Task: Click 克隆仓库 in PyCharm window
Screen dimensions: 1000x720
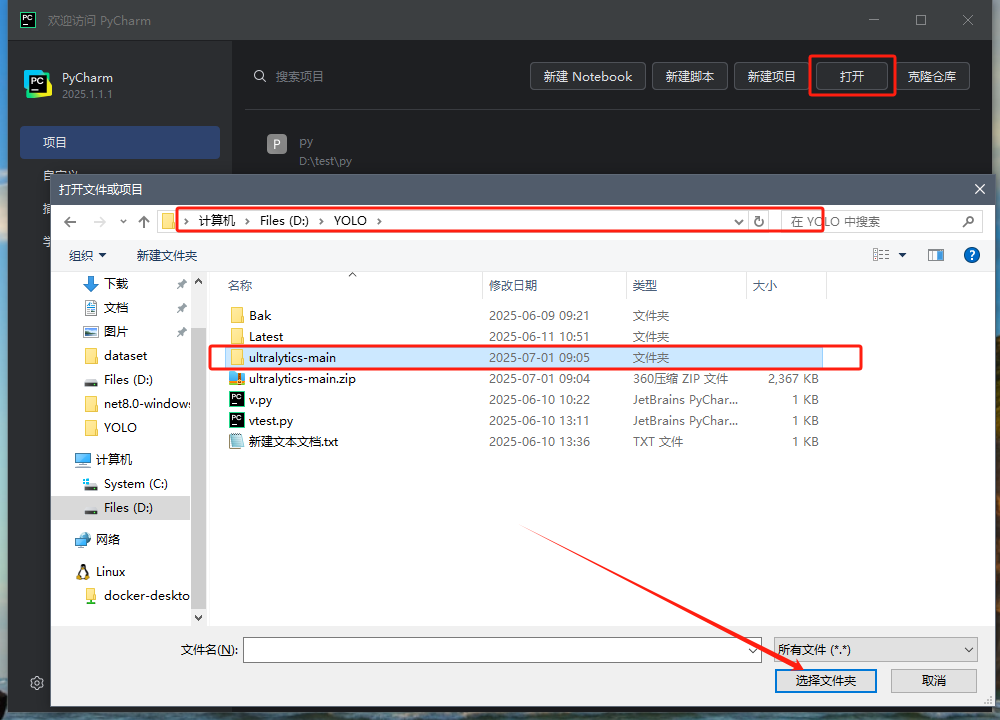Action: click(x=932, y=77)
